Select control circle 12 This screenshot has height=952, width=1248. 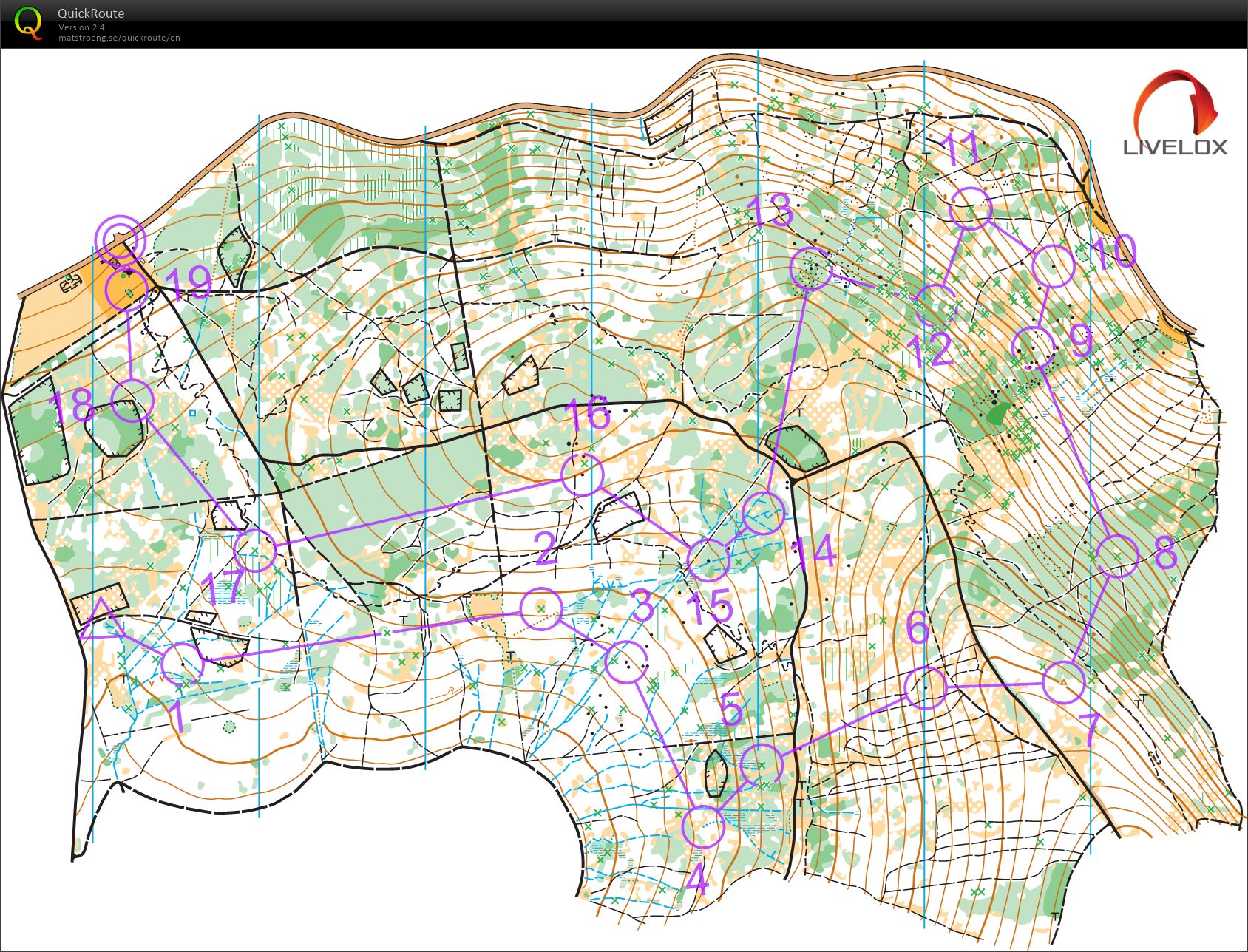pyautogui.click(x=936, y=305)
